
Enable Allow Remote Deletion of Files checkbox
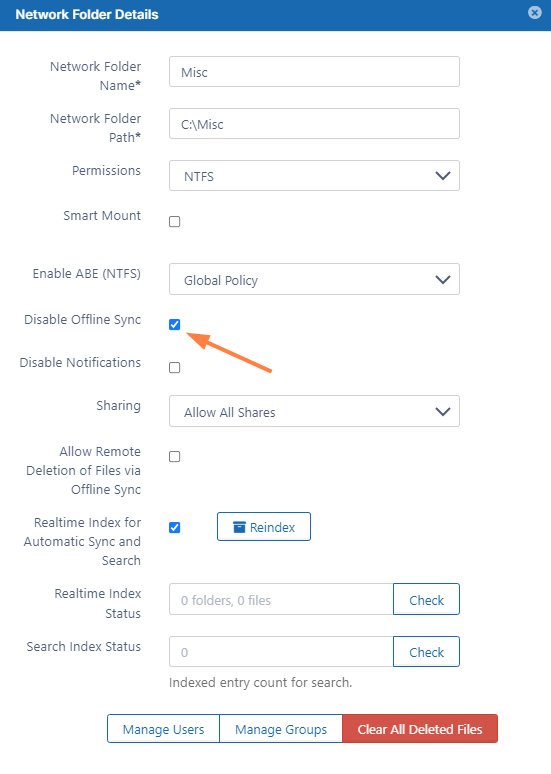174,457
